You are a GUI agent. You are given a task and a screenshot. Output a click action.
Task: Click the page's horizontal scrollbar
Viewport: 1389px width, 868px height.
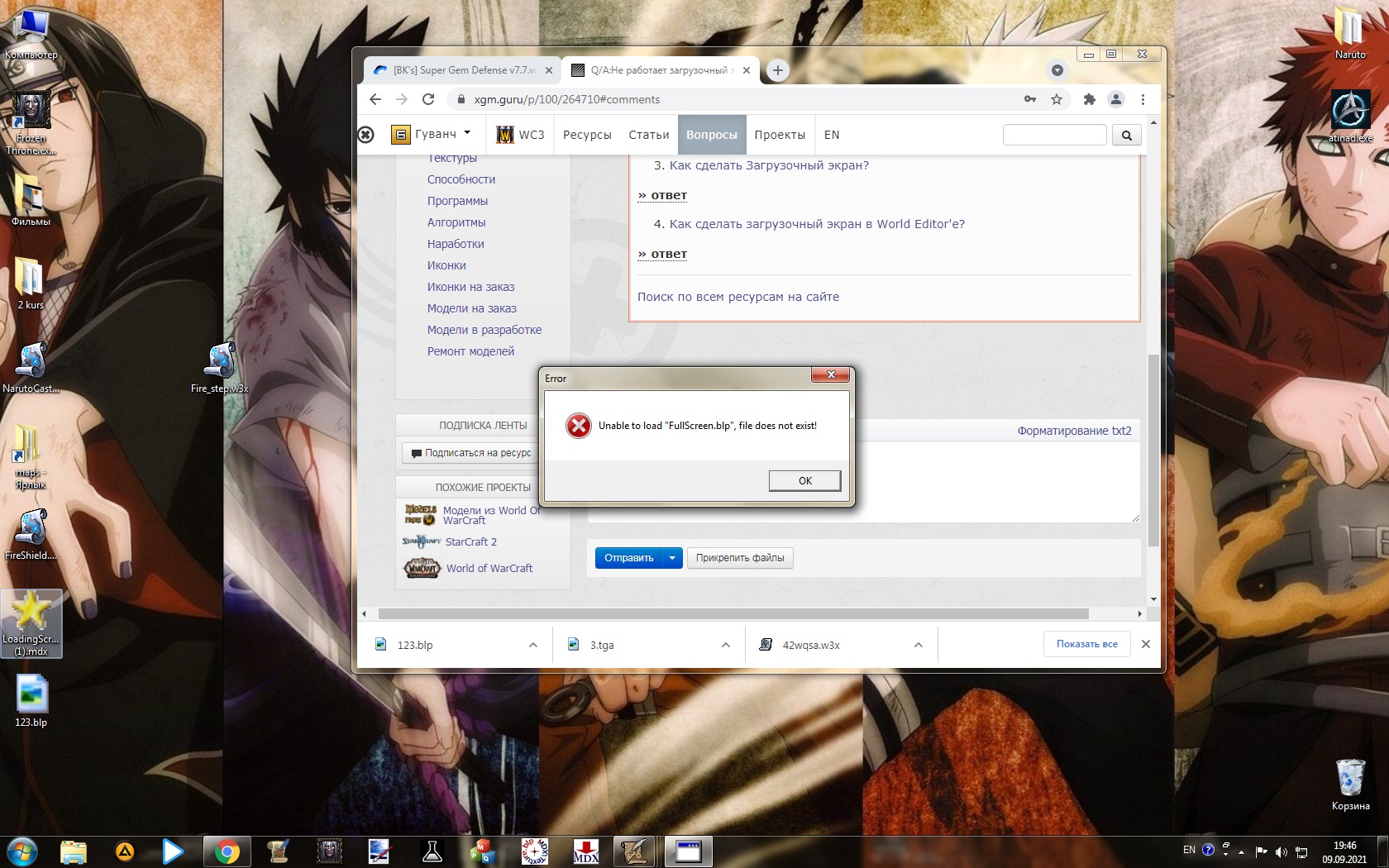[x=733, y=614]
